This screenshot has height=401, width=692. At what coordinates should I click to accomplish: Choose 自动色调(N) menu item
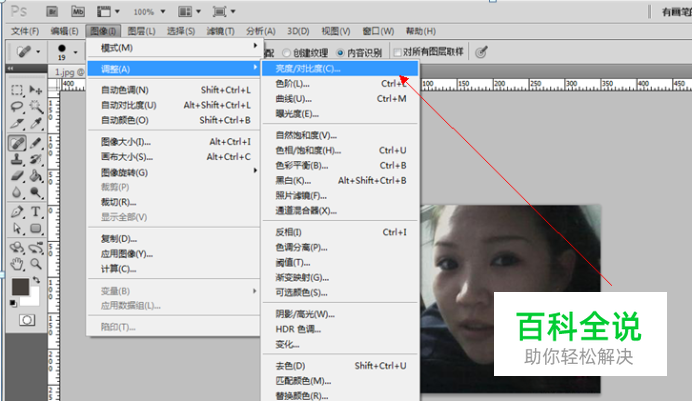173,90
